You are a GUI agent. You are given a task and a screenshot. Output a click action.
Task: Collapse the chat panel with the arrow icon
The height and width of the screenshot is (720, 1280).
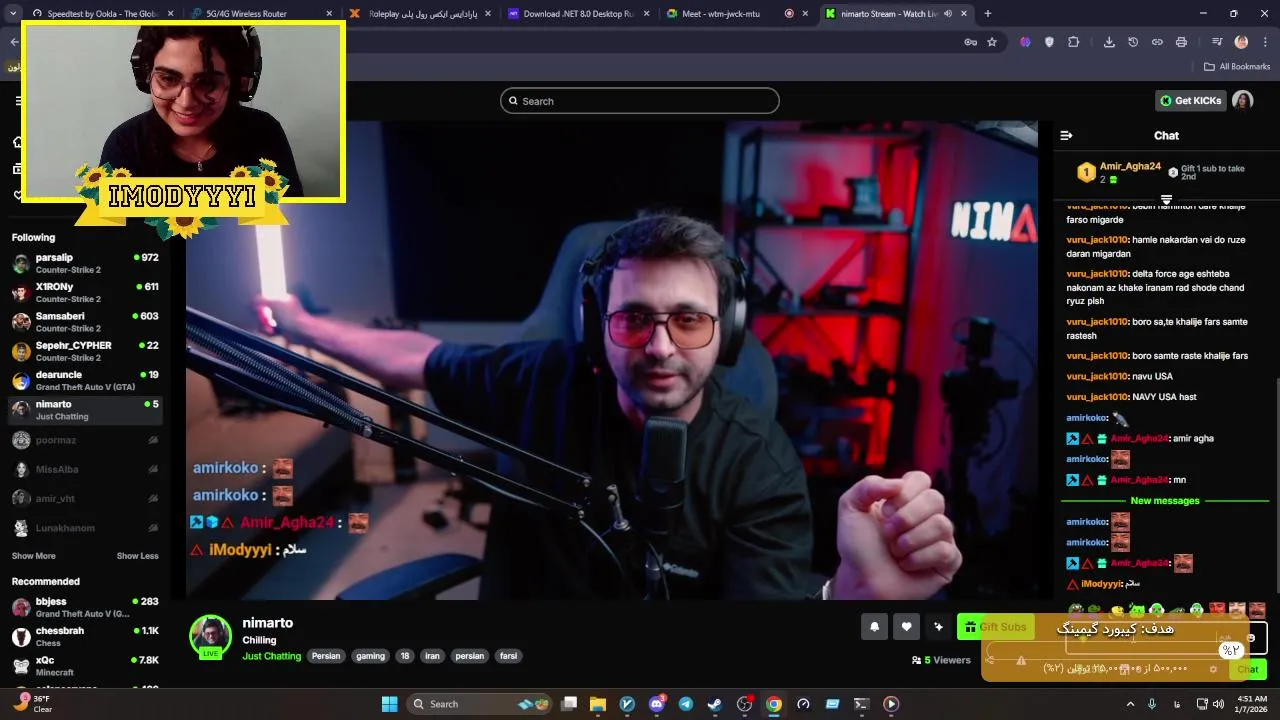click(x=1066, y=135)
